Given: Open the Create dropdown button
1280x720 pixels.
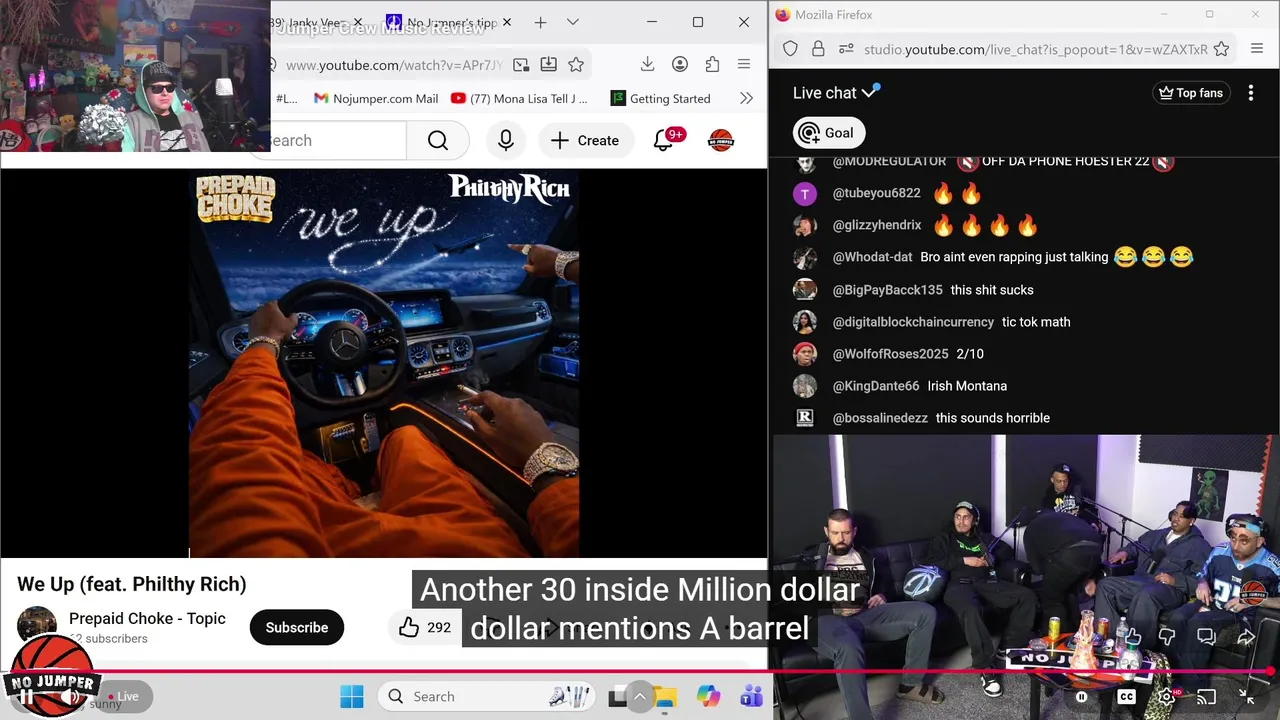Looking at the screenshot, I should point(585,141).
